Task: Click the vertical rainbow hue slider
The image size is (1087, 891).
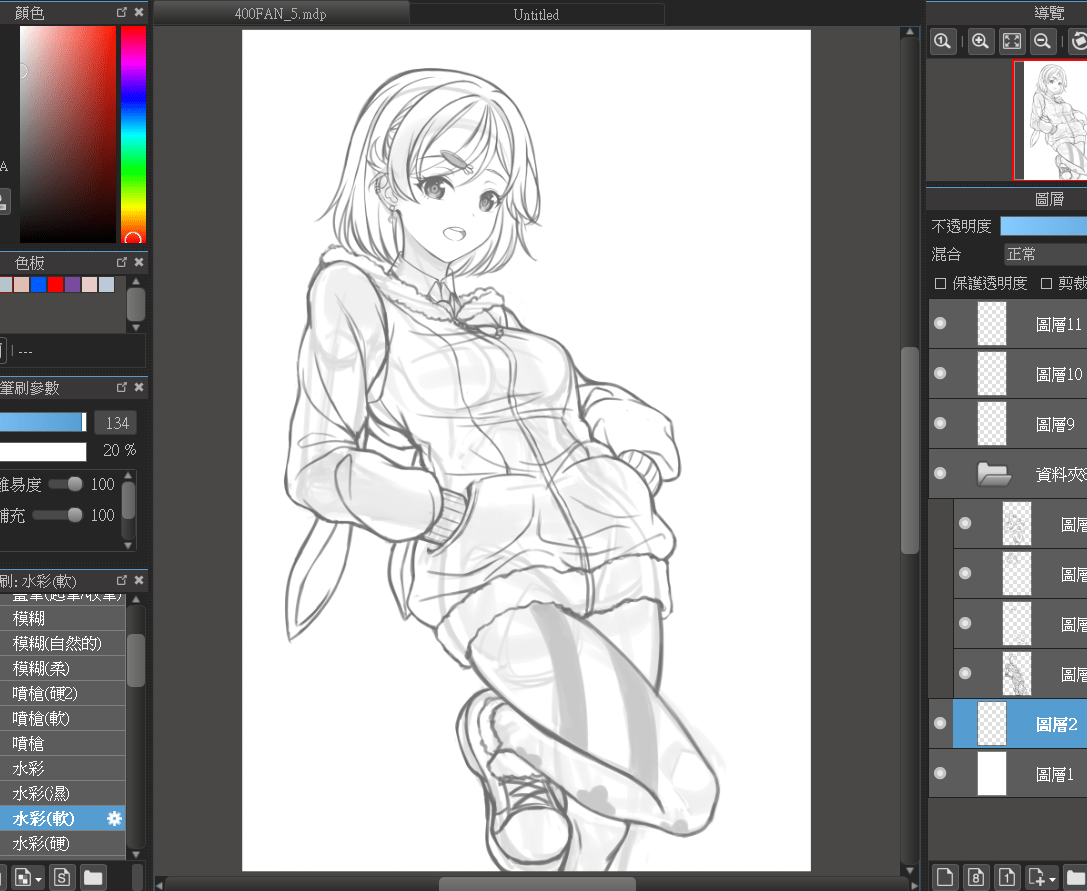Action: coord(133,130)
